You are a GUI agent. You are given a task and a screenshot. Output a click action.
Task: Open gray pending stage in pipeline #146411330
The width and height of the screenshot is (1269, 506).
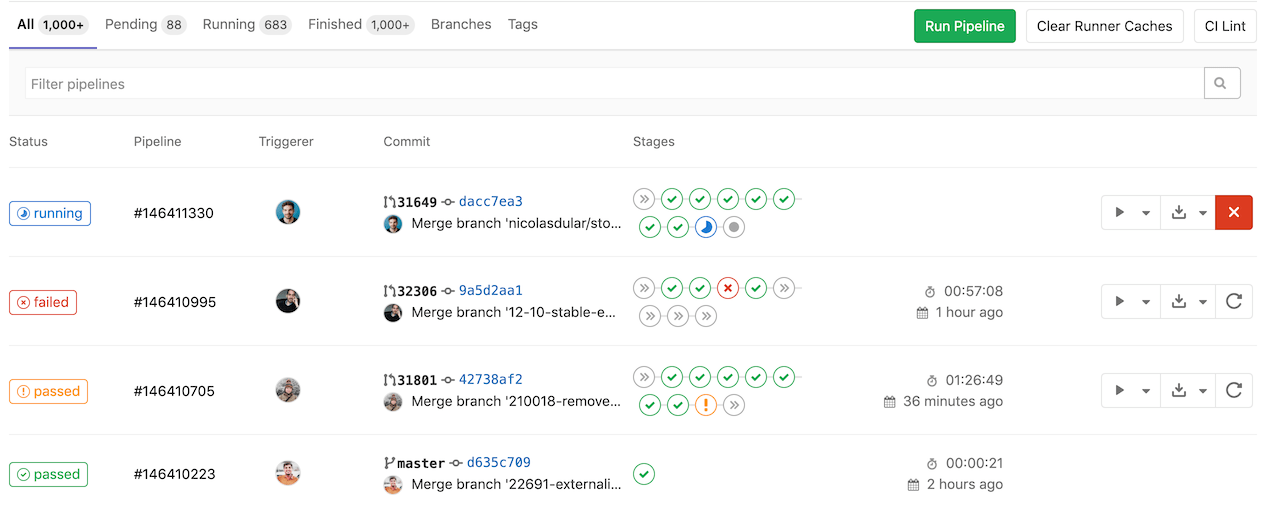[x=734, y=227]
